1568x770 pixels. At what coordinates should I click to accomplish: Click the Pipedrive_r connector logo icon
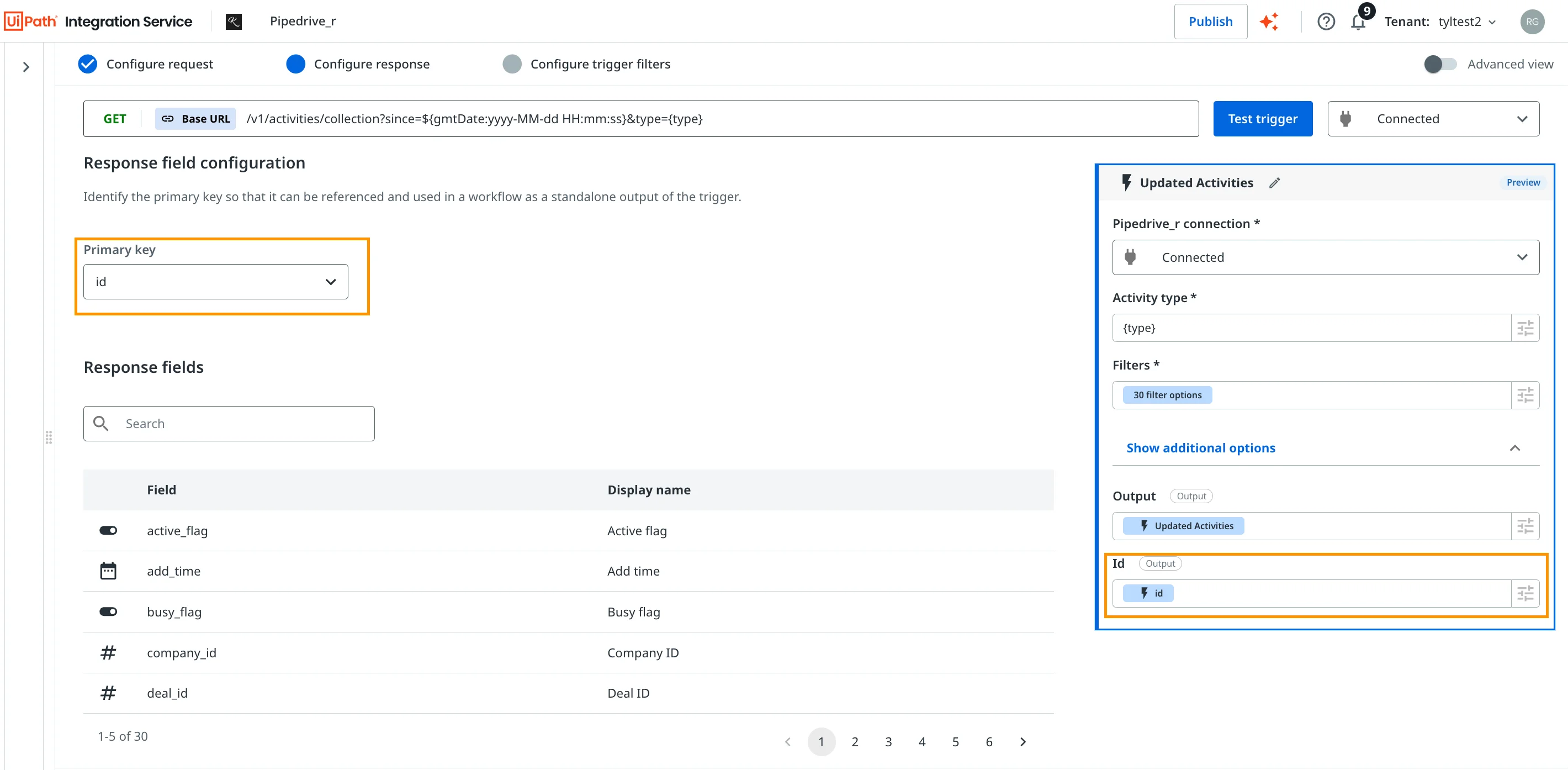(234, 22)
